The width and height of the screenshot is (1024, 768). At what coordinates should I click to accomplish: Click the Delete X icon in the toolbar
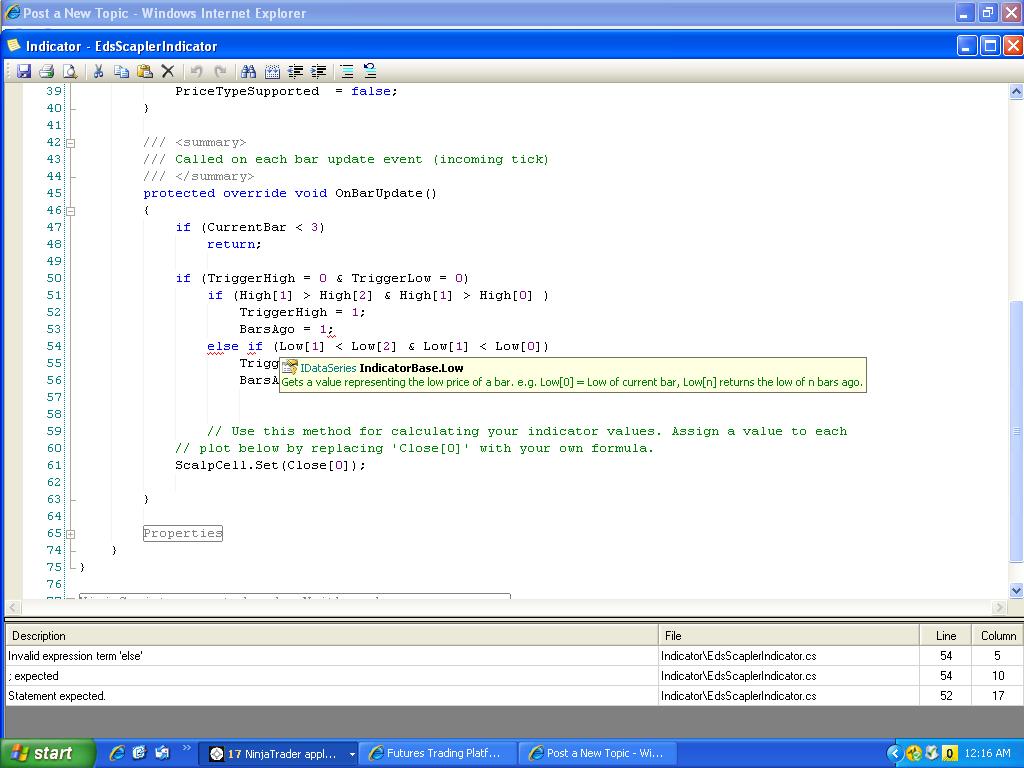tap(168, 71)
